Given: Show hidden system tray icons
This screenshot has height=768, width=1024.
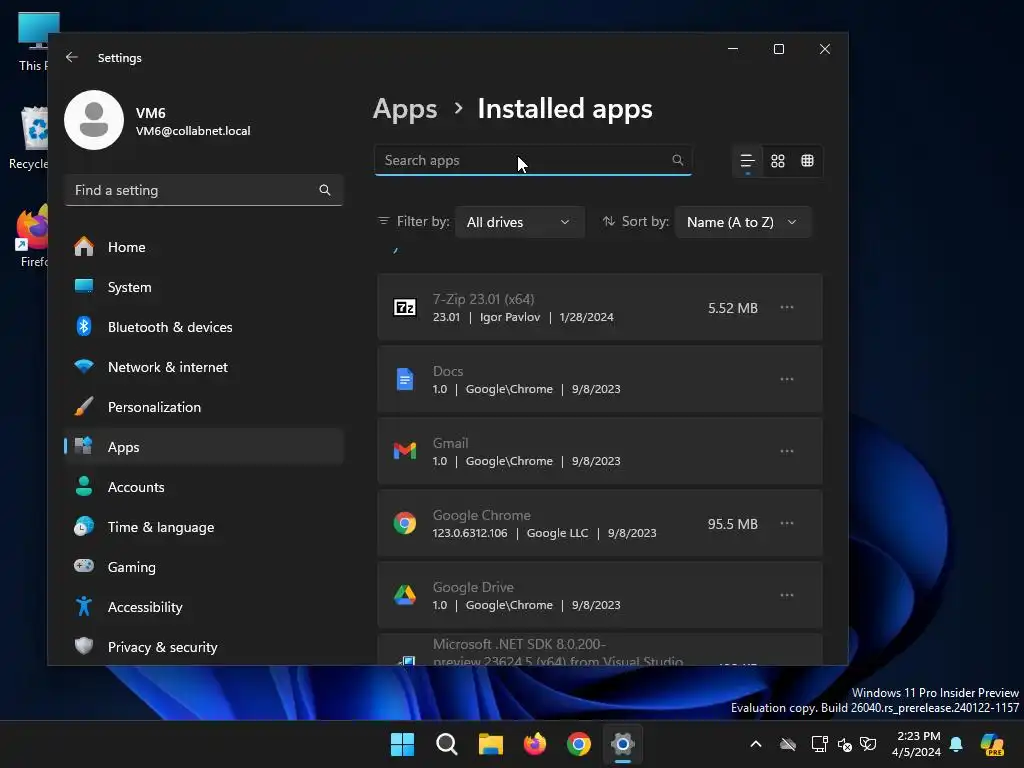Looking at the screenshot, I should point(756,744).
